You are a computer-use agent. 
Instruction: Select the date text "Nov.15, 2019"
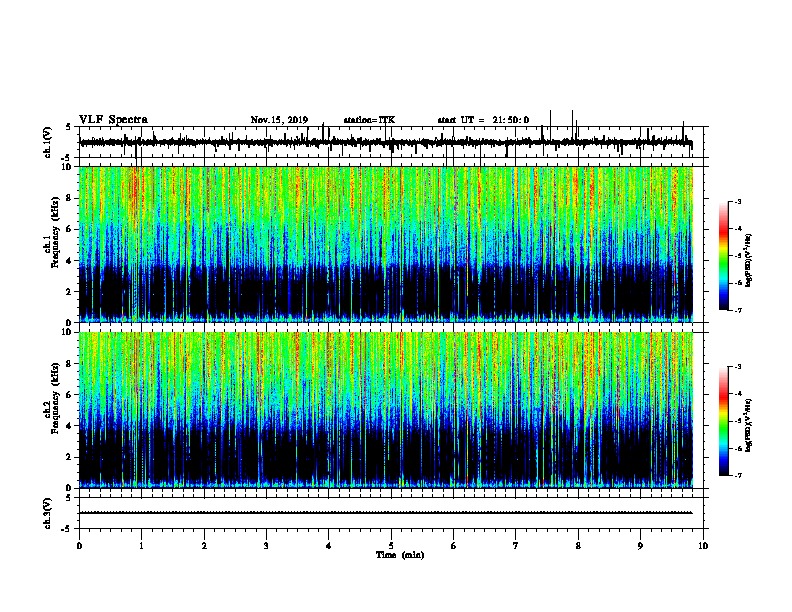[x=279, y=120]
